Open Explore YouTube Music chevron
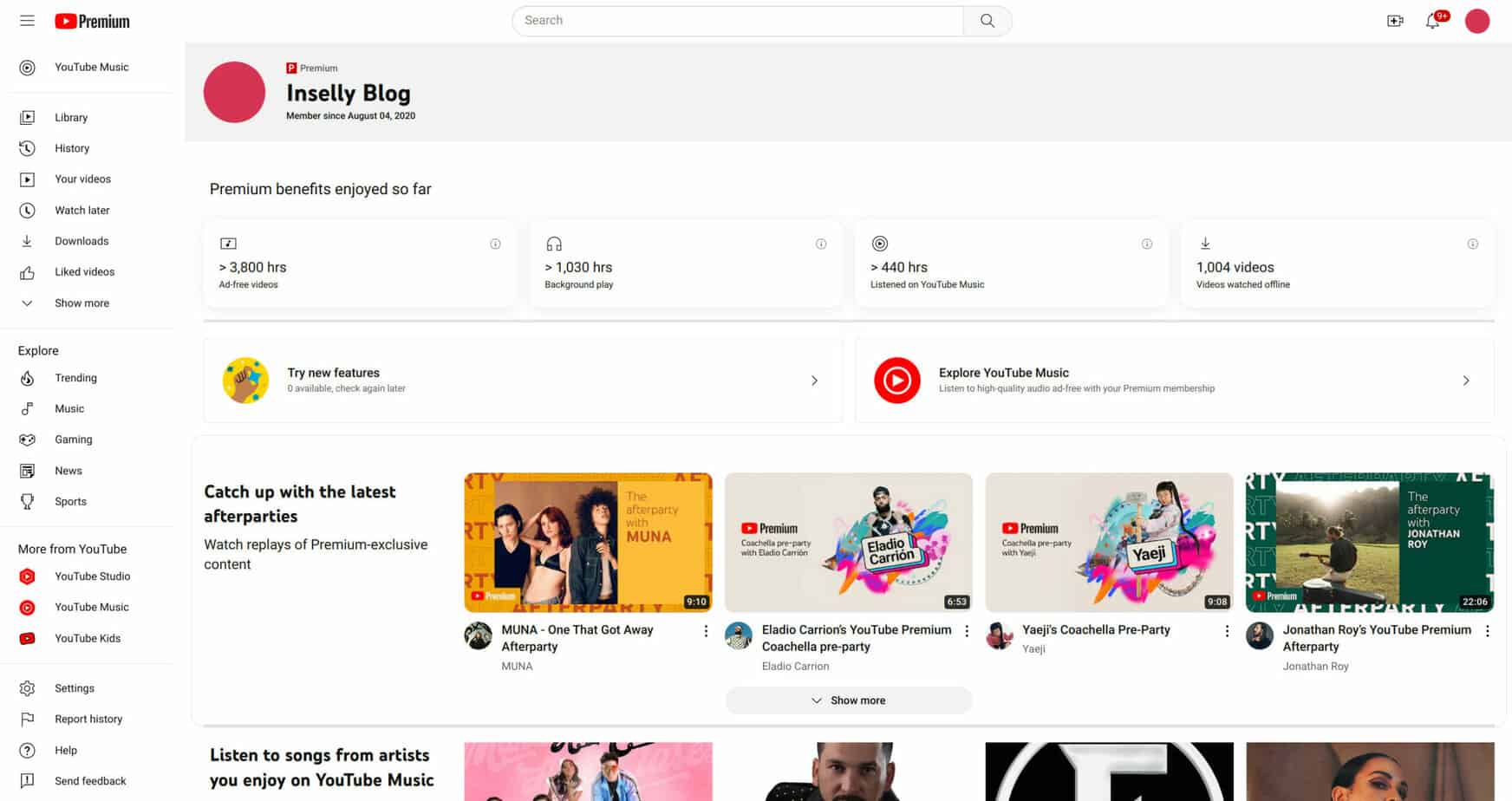Screen dimensions: 1512x801 pos(1466,381)
